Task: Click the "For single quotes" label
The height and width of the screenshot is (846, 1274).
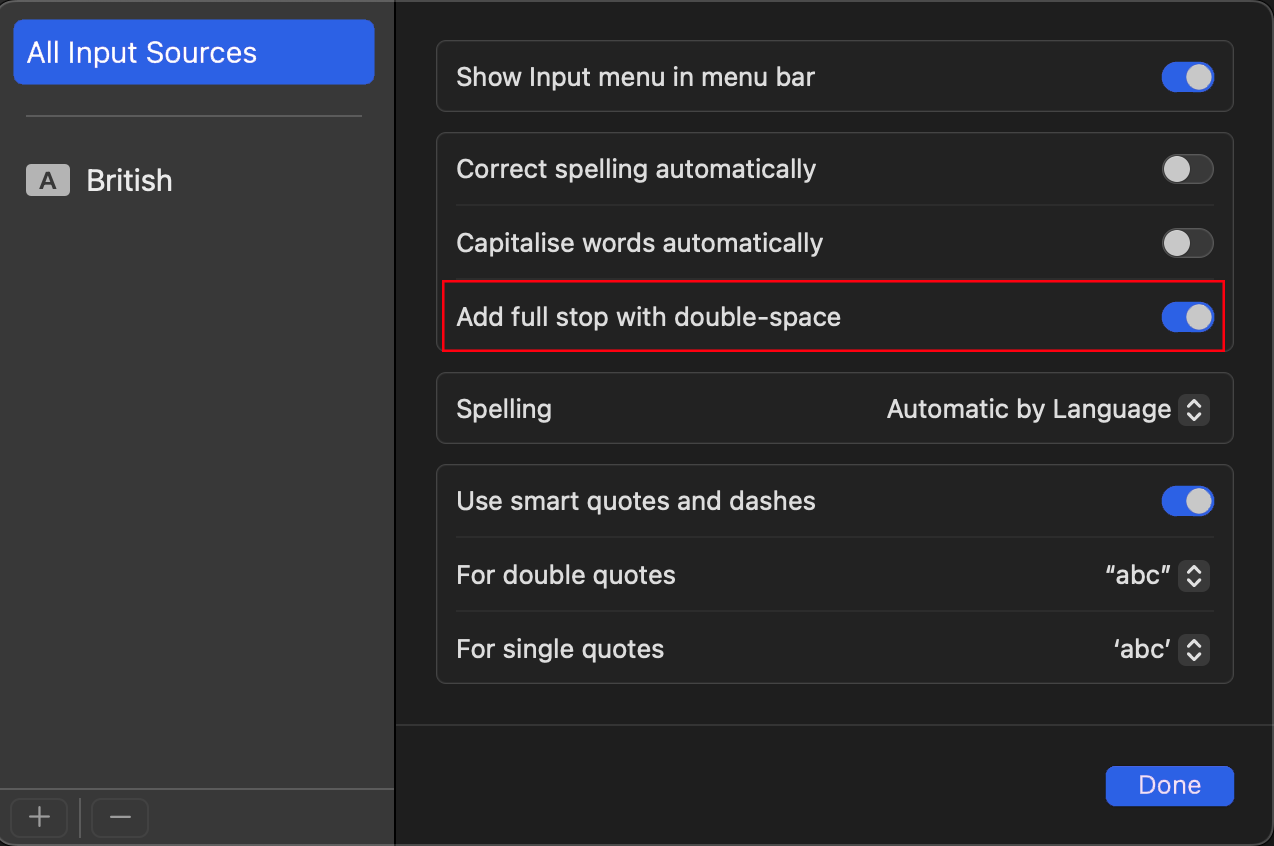Action: pyautogui.click(x=559, y=649)
